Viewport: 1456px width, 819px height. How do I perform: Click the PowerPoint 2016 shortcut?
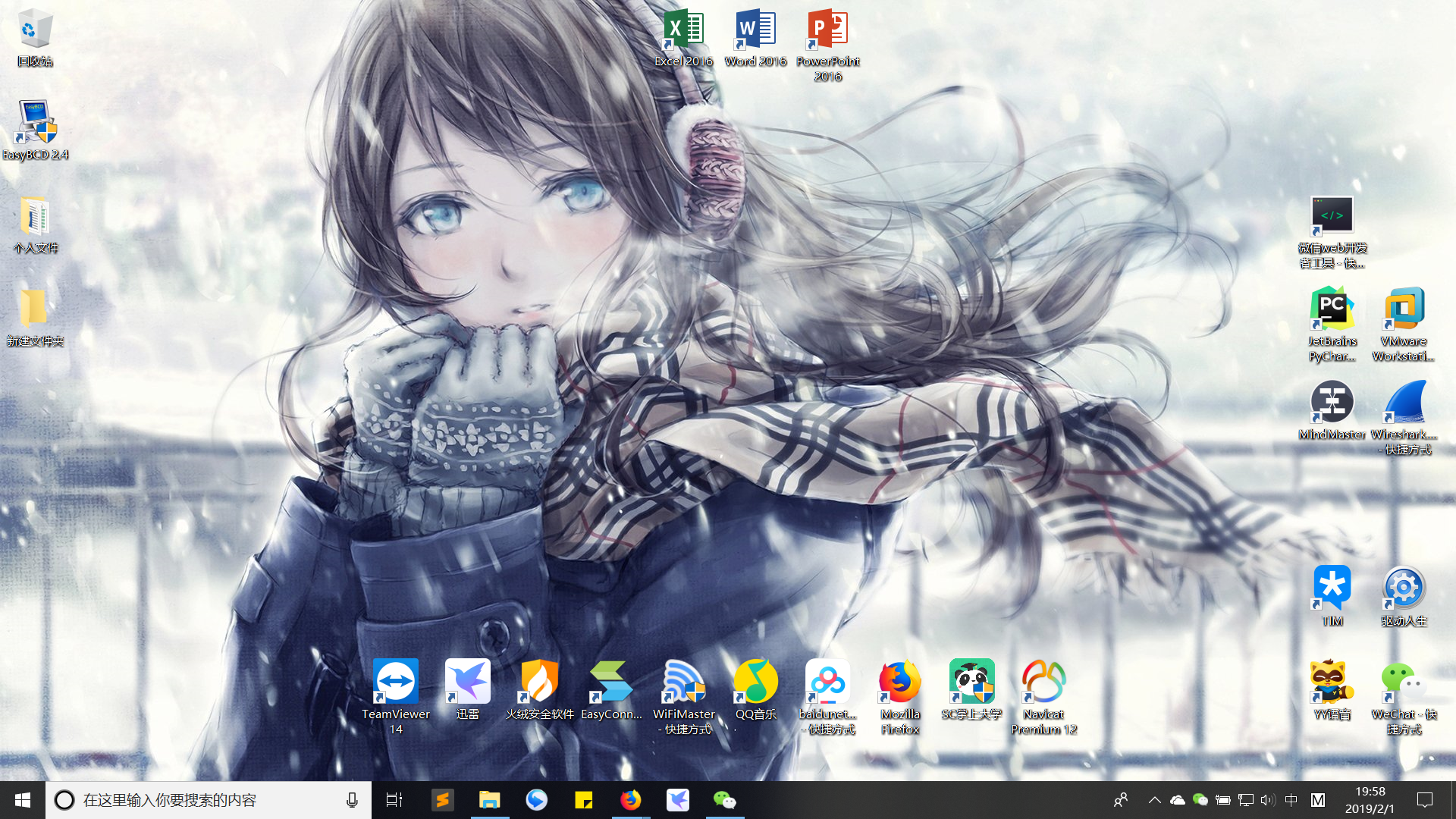click(827, 30)
